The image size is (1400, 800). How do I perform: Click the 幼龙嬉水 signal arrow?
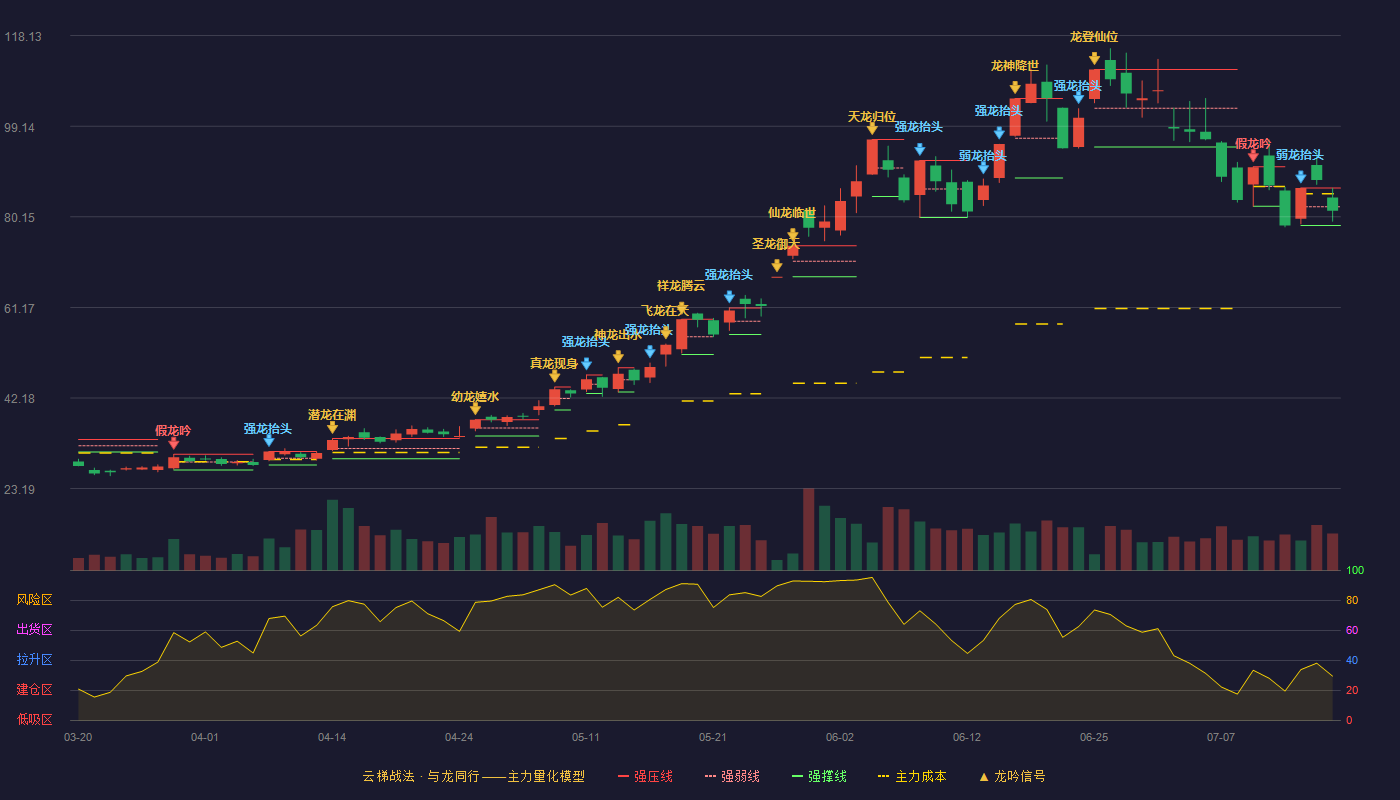(x=475, y=409)
